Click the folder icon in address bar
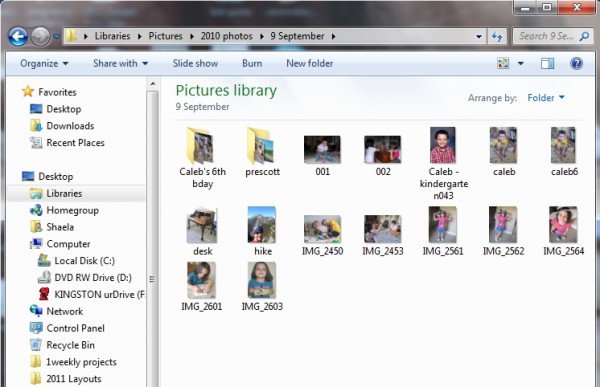The image size is (600, 387). click(71, 36)
